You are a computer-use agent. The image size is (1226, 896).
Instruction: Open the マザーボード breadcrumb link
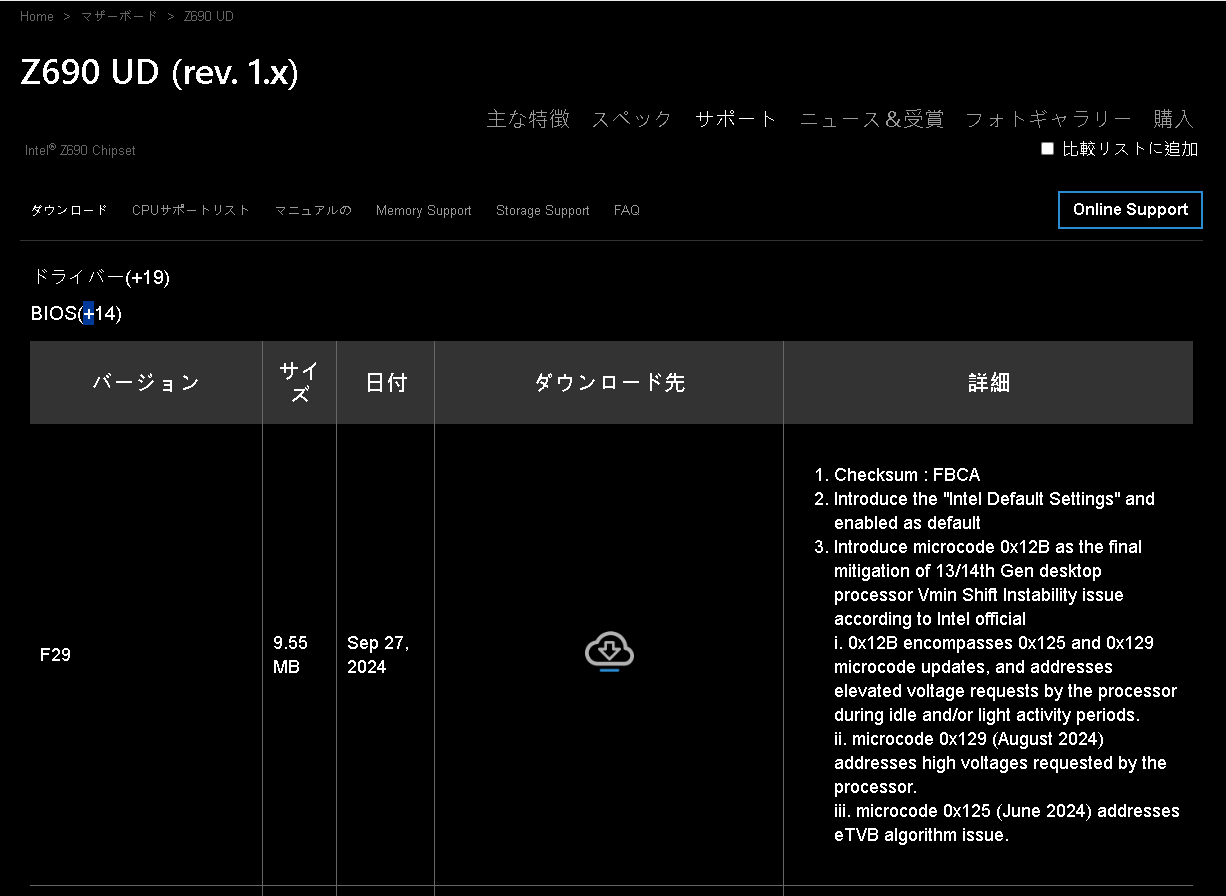[x=119, y=16]
